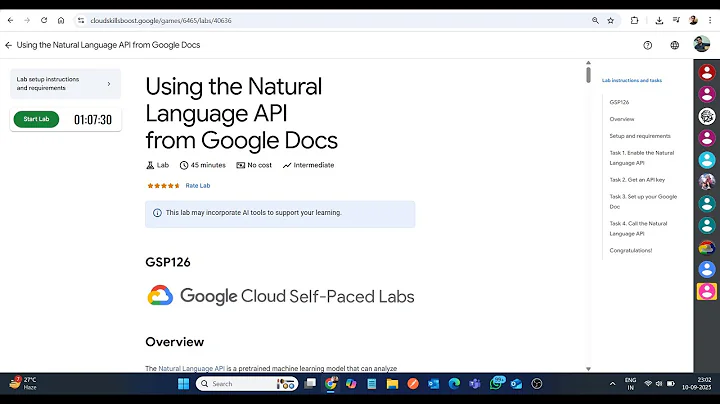Viewport: 720px width, 404px height.
Task: Open the help question mark icon
Action: (647, 45)
